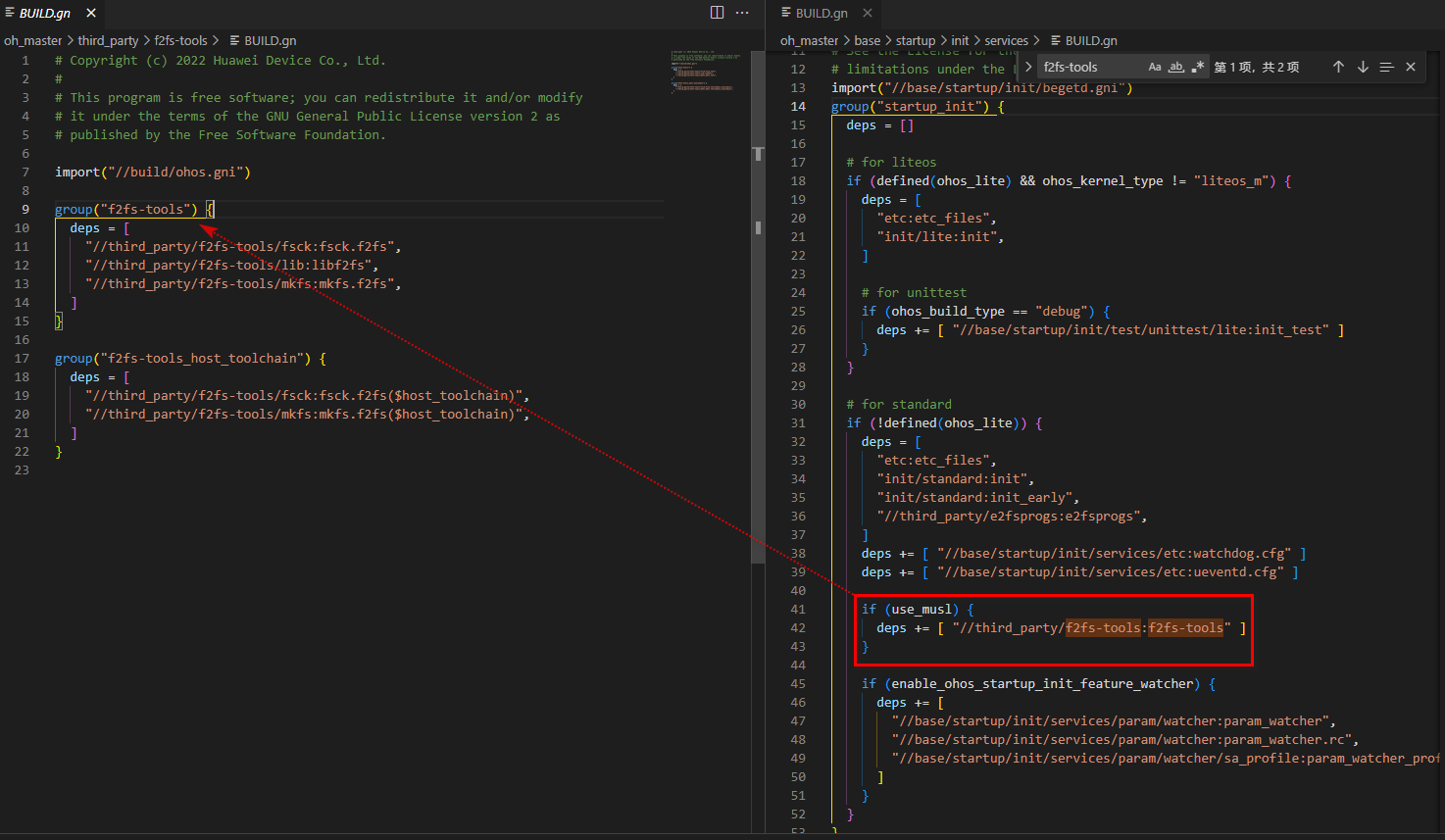This screenshot has height=840, width=1445.
Task: Open oh_master breadcrumb in the right editor
Action: [x=809, y=40]
